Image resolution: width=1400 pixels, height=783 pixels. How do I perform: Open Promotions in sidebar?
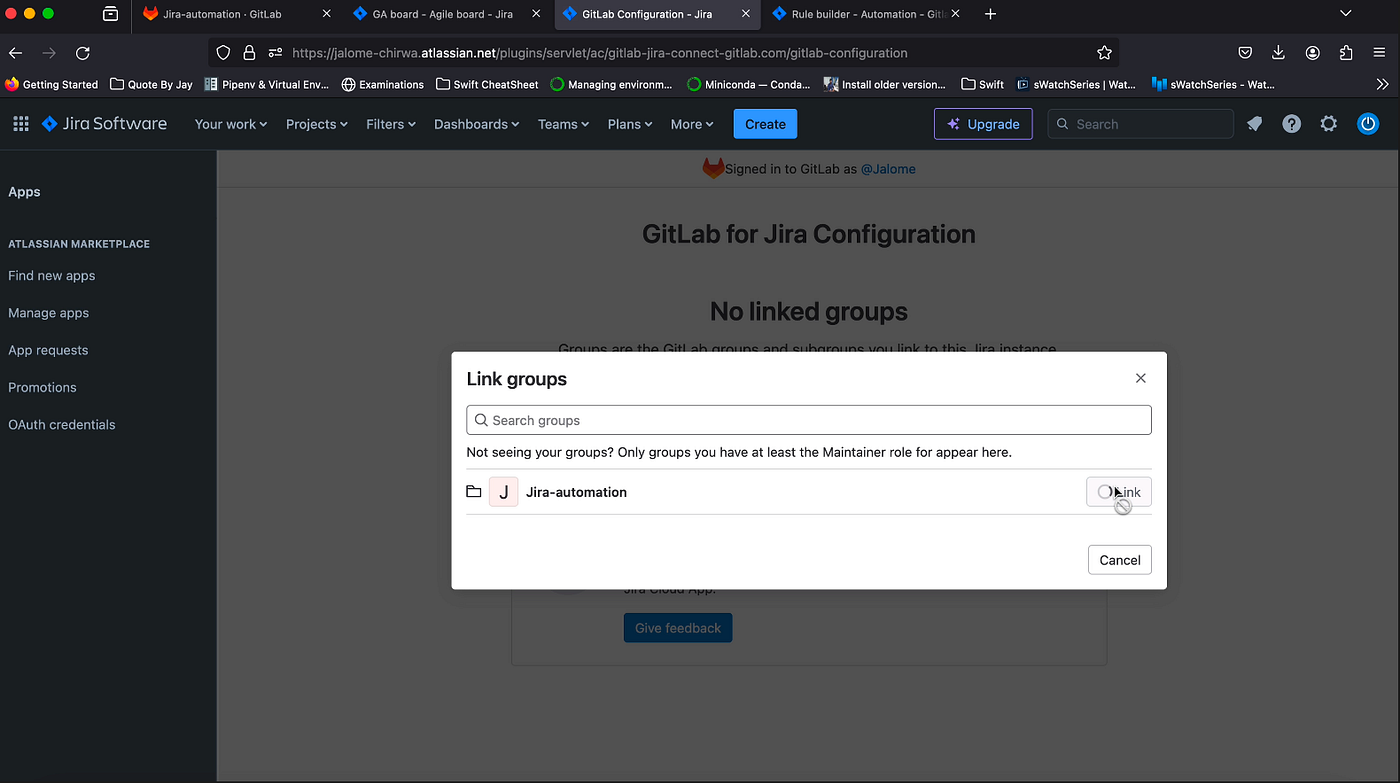tap(42, 387)
